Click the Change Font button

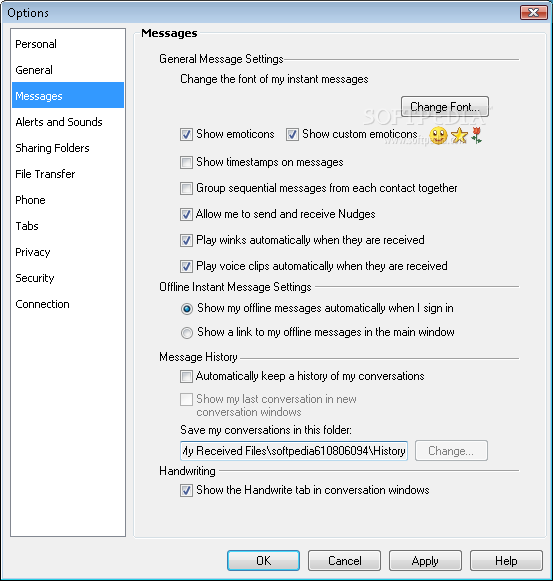pos(445,107)
